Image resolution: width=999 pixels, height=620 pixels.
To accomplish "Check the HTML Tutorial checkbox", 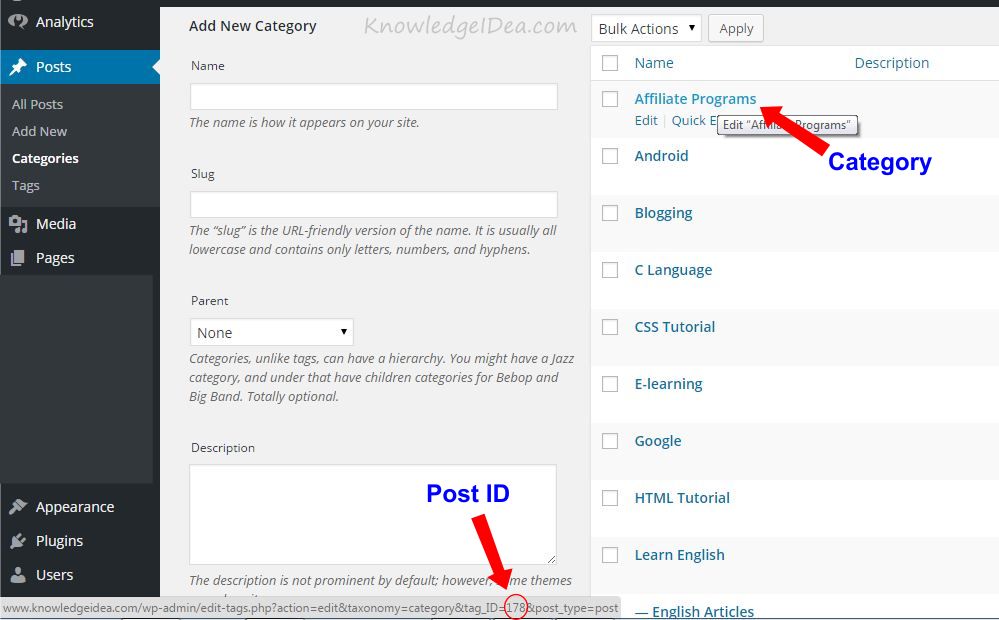I will tap(610, 498).
